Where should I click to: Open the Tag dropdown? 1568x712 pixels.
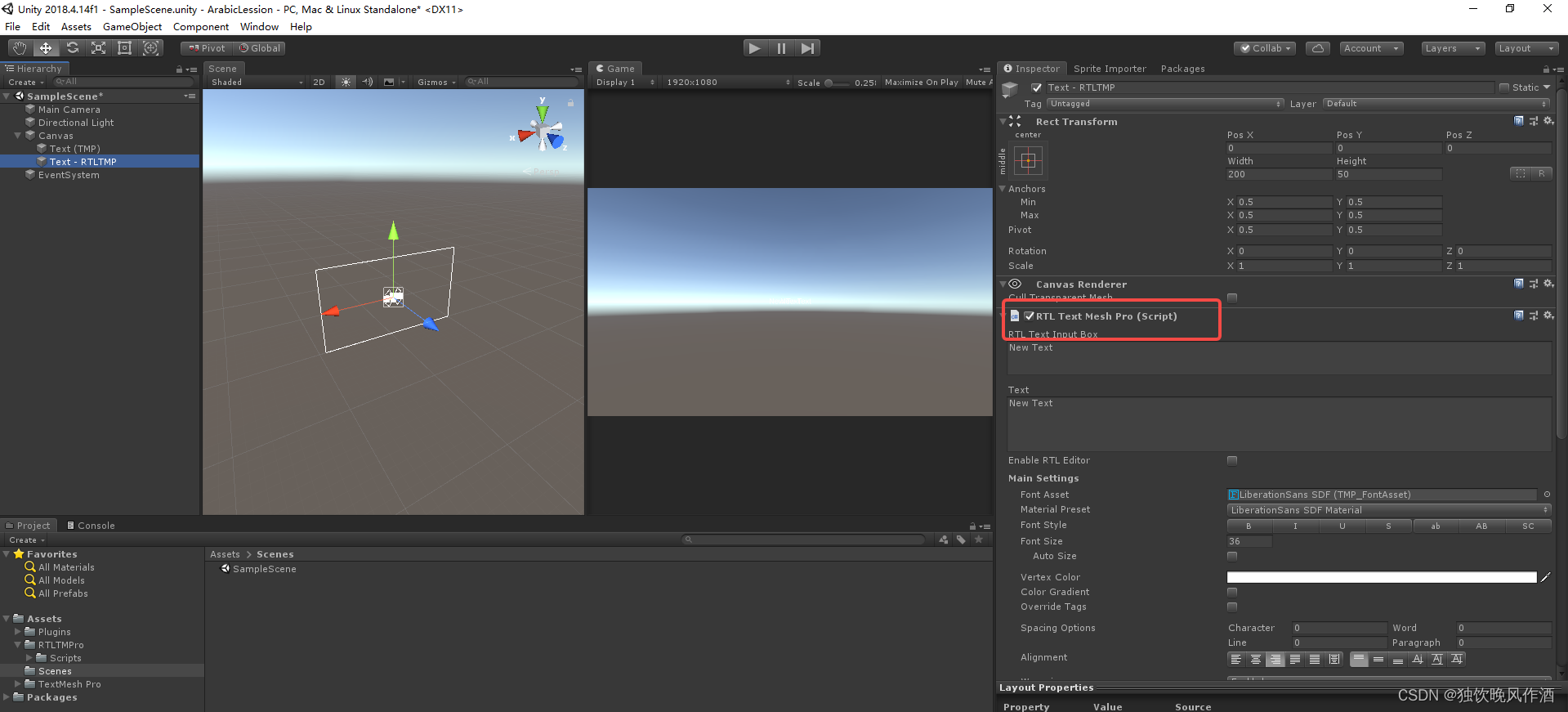point(1165,104)
